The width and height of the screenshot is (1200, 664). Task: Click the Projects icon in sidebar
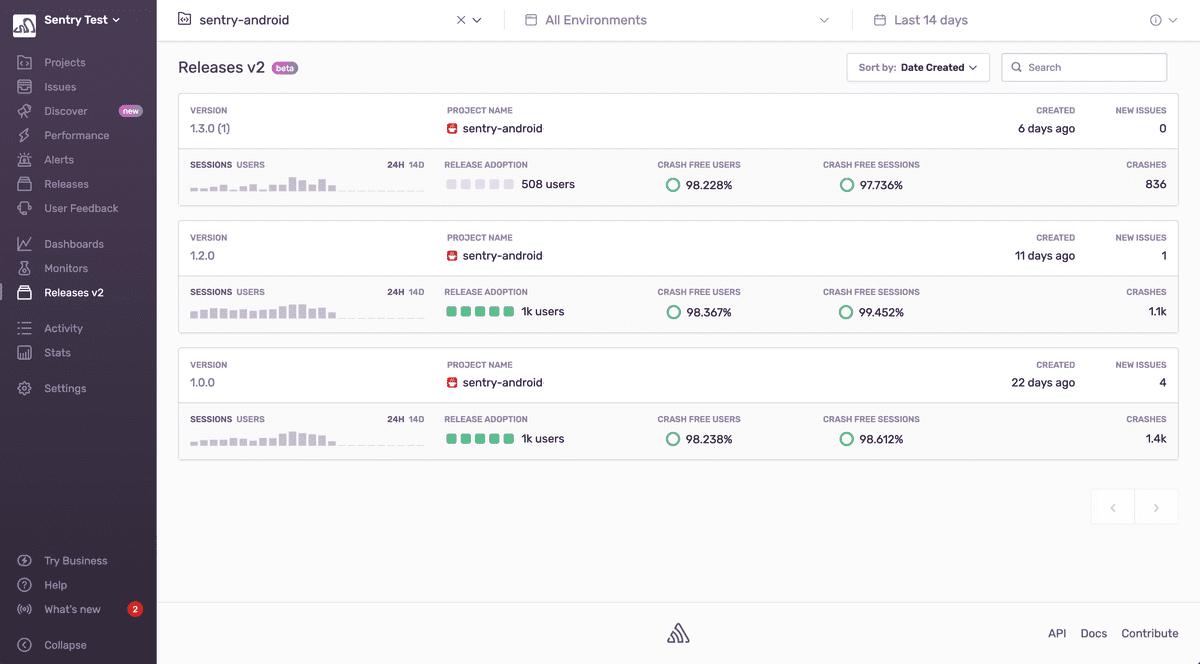pyautogui.click(x=25, y=62)
